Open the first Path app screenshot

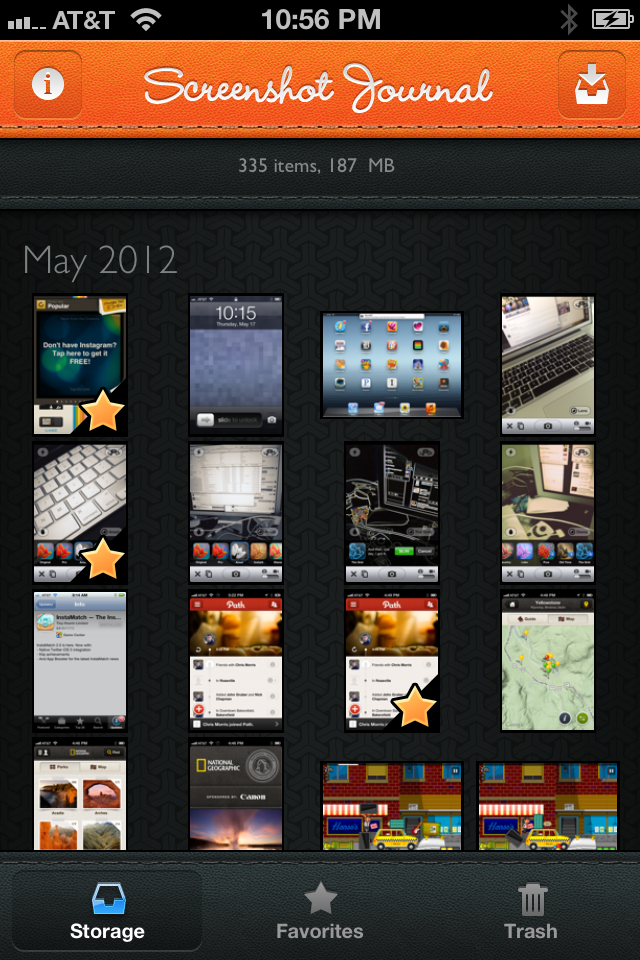click(236, 660)
